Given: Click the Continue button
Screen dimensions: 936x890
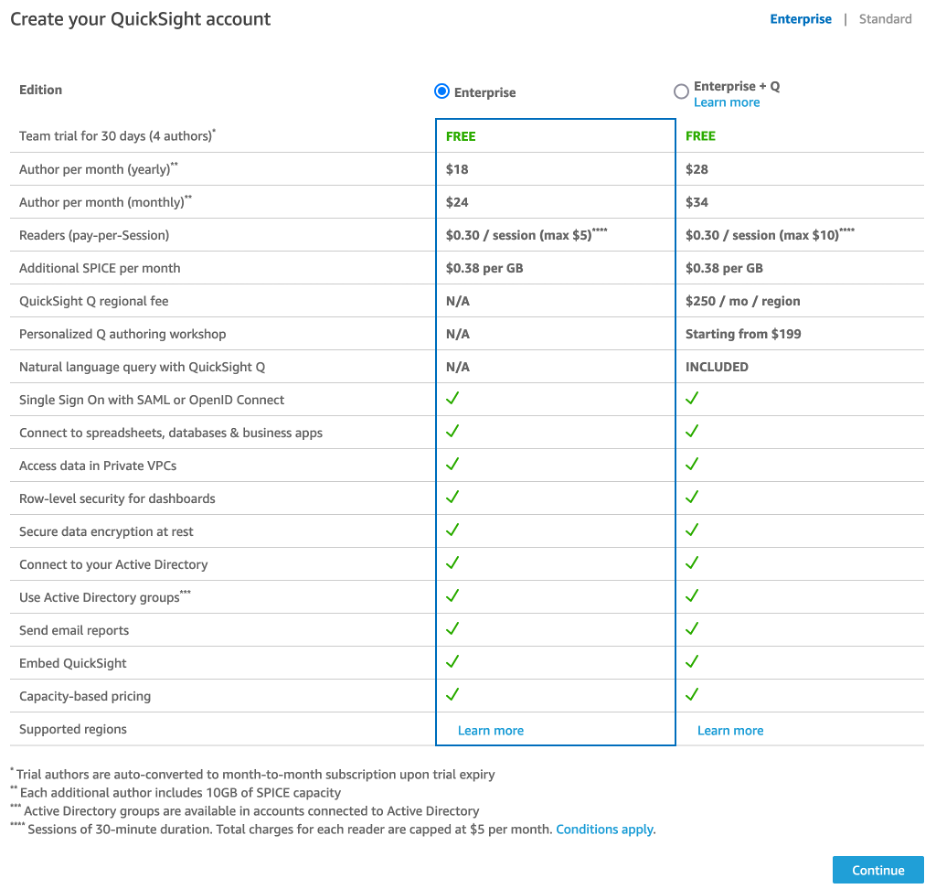Looking at the screenshot, I should (x=877, y=869).
